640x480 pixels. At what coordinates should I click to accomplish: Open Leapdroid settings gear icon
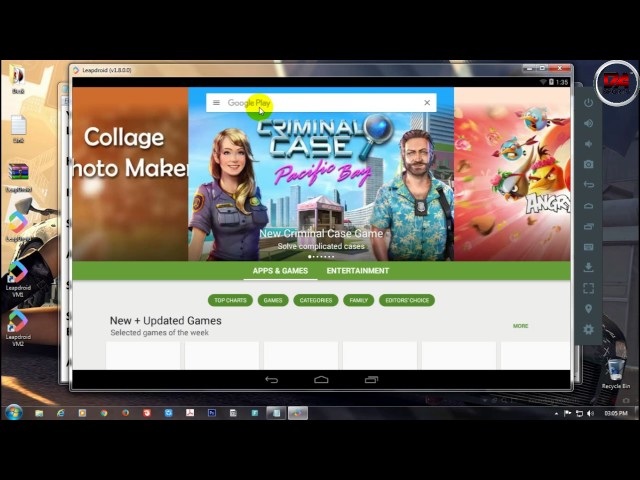coord(588,329)
